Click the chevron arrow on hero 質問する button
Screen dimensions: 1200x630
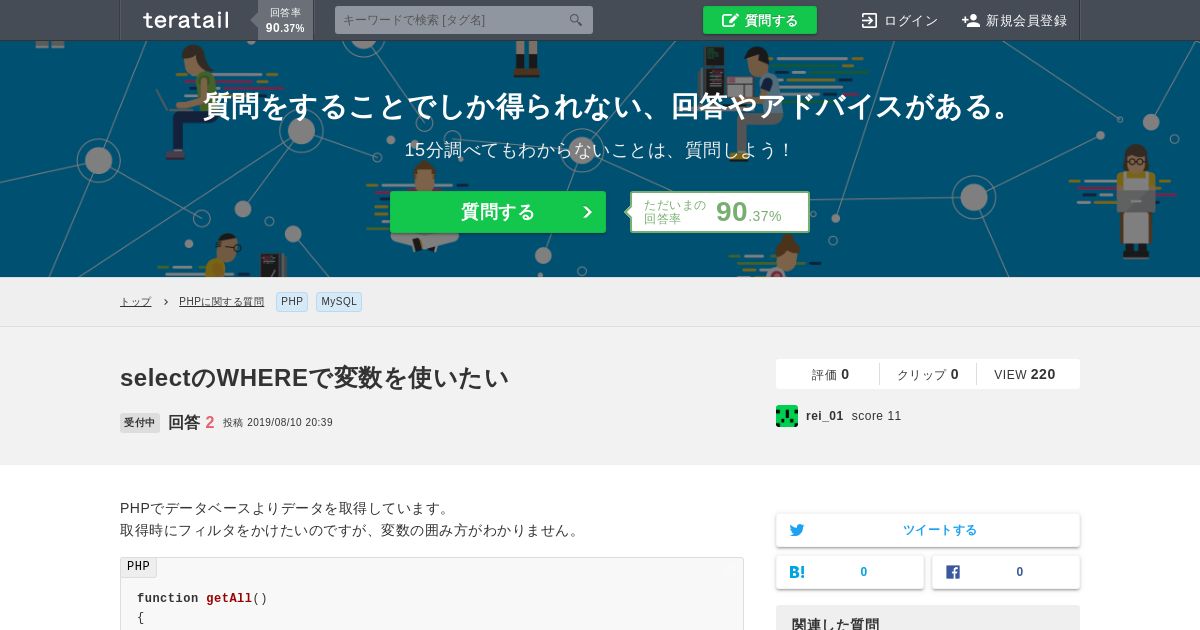[x=587, y=212]
